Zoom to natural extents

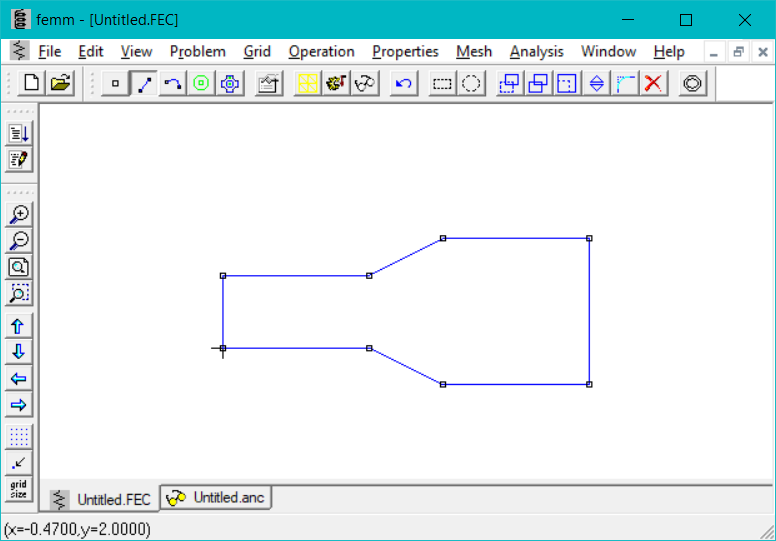click(x=19, y=267)
